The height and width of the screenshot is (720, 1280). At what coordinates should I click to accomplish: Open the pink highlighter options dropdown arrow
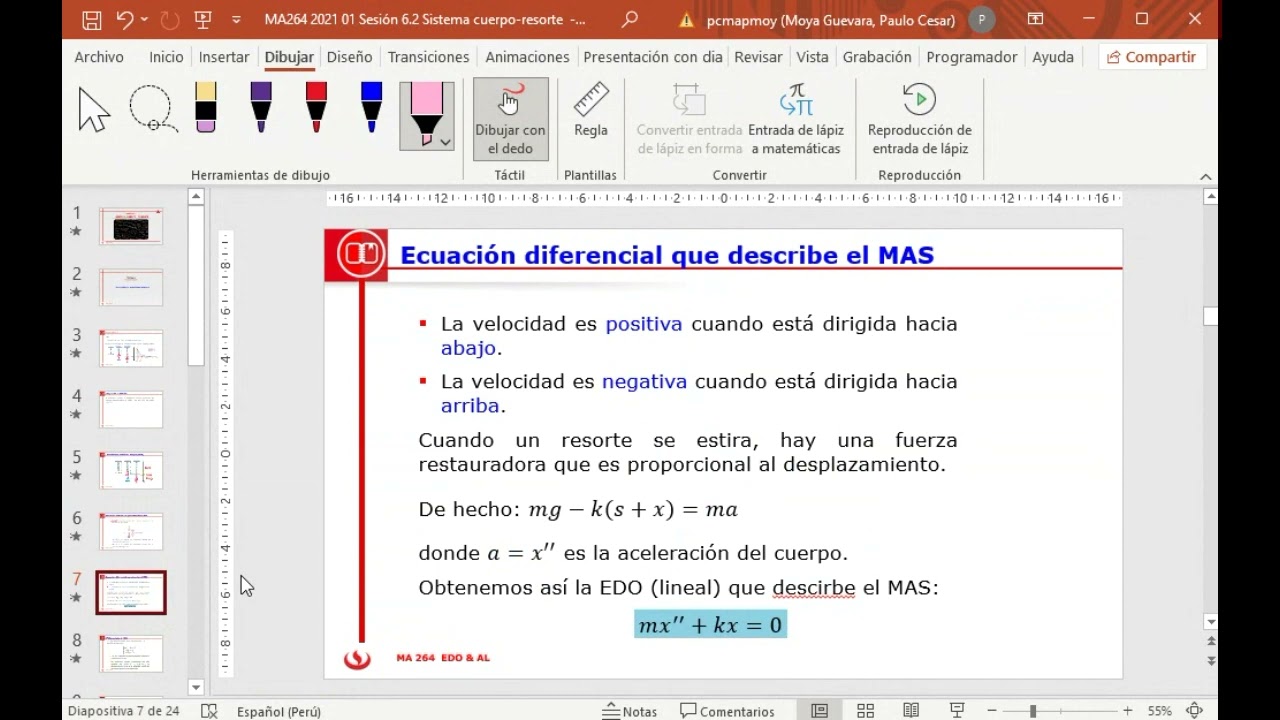[x=445, y=143]
